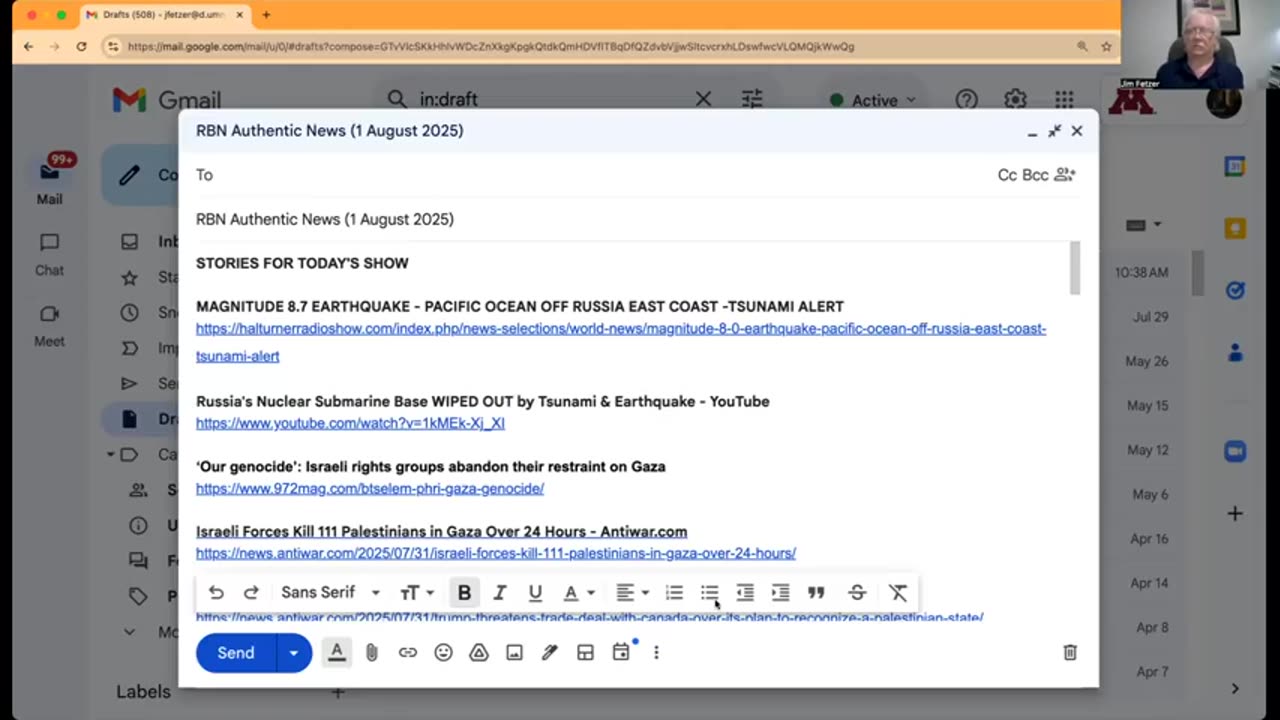Image resolution: width=1280 pixels, height=720 pixels.
Task: Open YouTube link about submarine base
Action: [350, 423]
